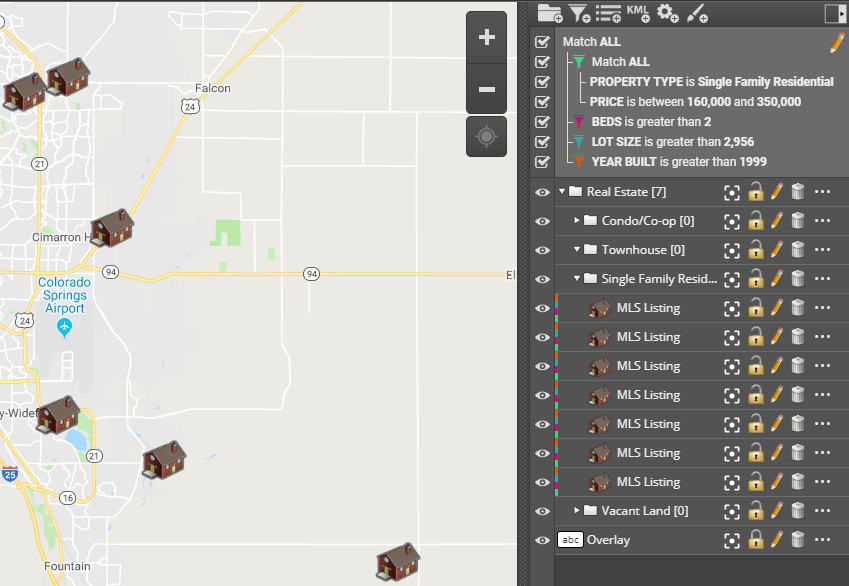
Task: Open the Overlay layer options menu
Action: click(822, 540)
